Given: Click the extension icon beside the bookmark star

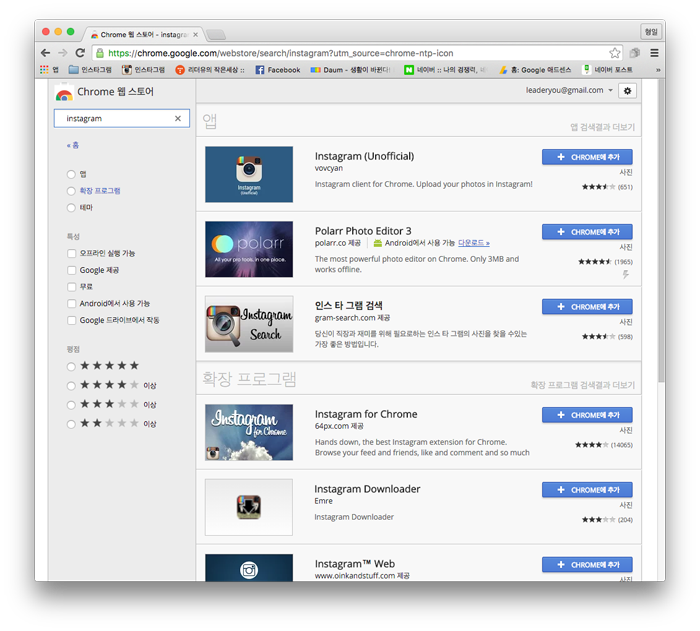Looking at the screenshot, I should click(634, 53).
